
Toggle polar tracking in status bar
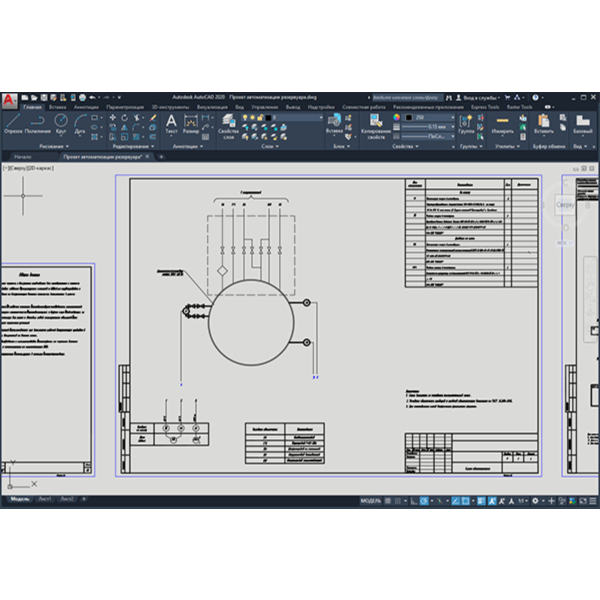point(424,501)
